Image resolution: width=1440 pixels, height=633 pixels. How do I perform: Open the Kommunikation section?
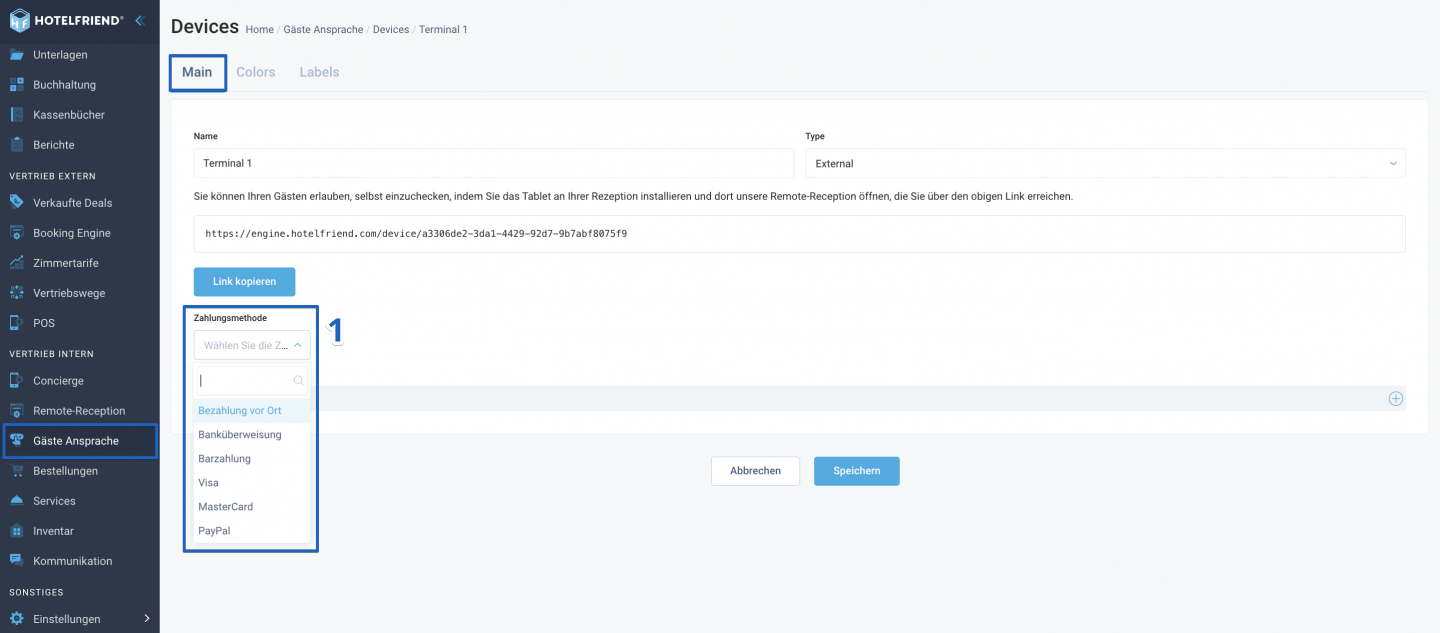click(x=72, y=560)
